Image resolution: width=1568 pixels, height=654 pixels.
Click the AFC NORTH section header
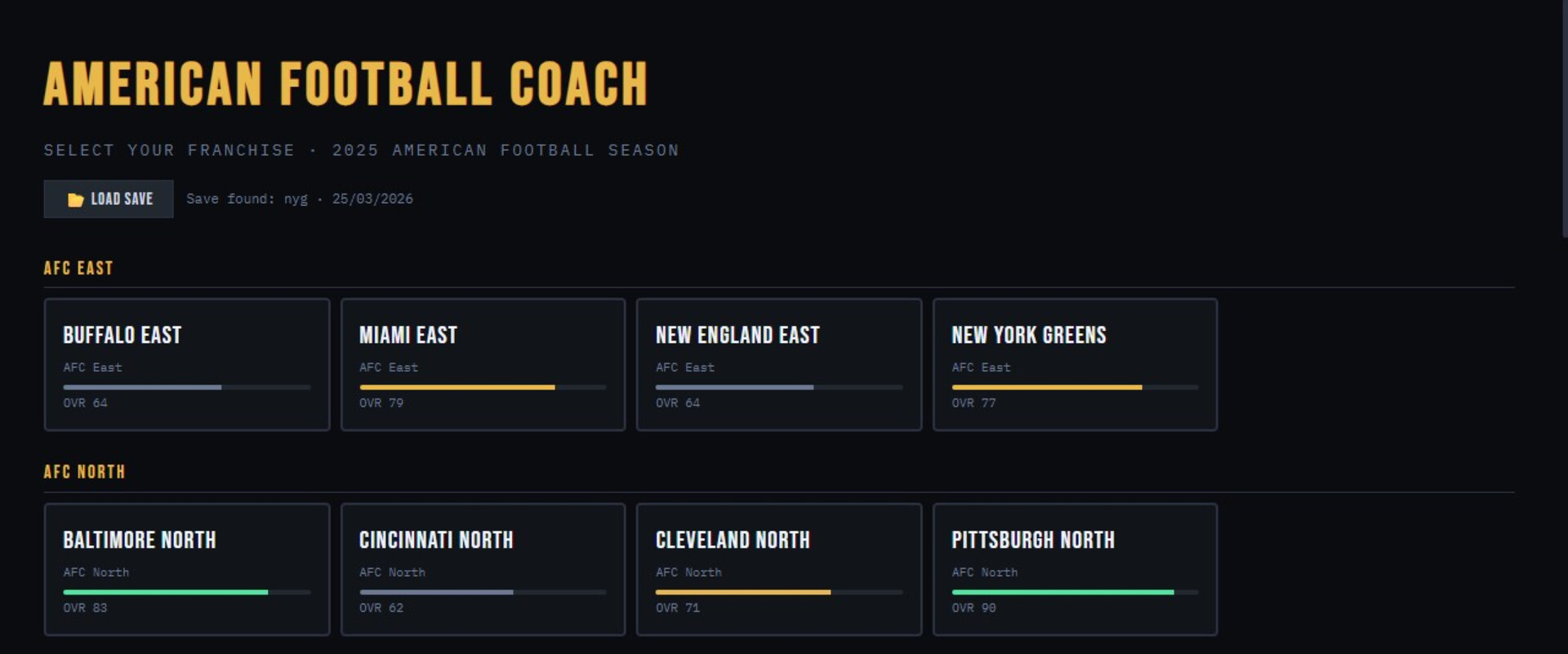click(85, 471)
